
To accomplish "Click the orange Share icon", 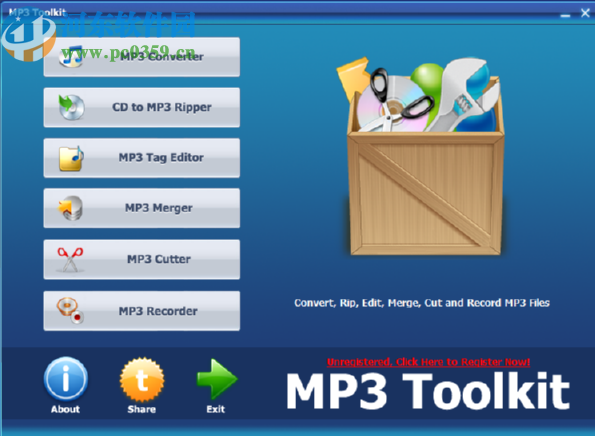I will [142, 379].
